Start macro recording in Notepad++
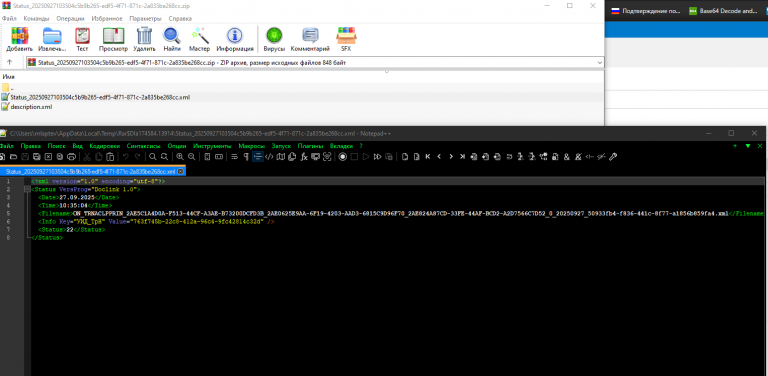Image resolution: width=768 pixels, height=376 pixels. click(342, 157)
